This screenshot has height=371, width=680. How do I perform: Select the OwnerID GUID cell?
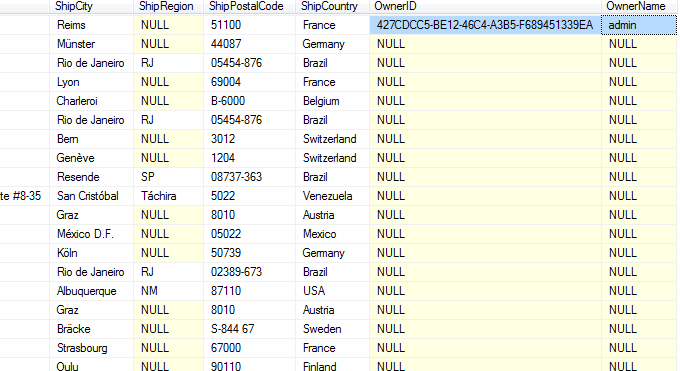pyautogui.click(x=485, y=25)
